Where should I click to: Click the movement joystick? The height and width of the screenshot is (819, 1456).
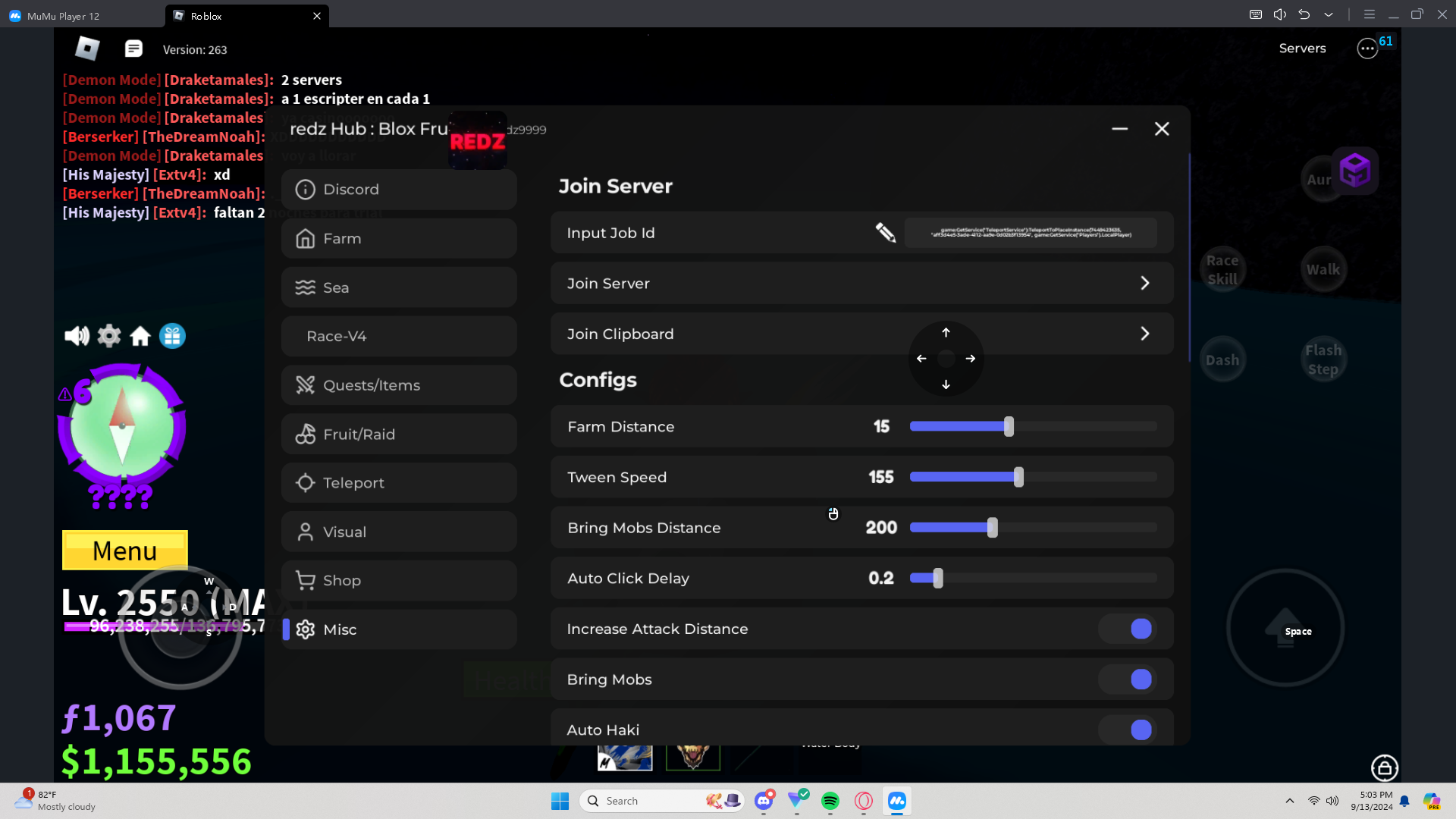pos(180,628)
